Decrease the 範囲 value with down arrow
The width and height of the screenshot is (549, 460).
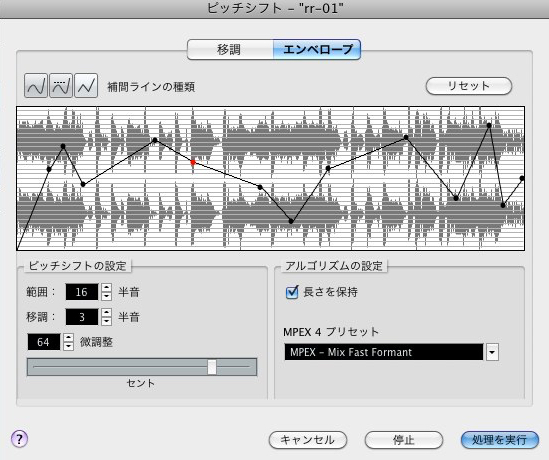(x=106, y=296)
